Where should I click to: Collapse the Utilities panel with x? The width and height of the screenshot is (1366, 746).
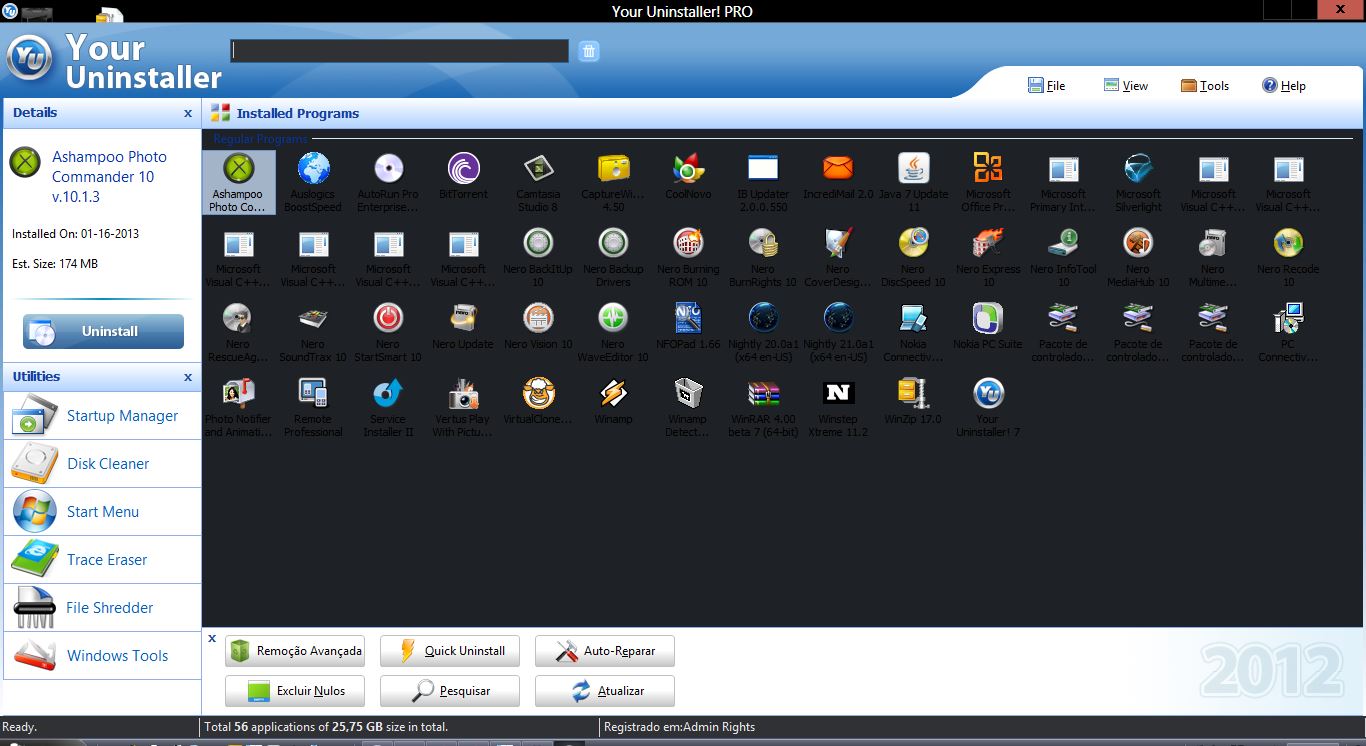tap(188, 378)
